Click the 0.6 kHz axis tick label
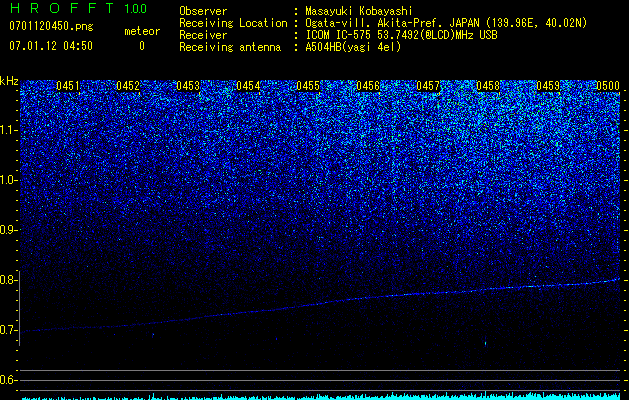This screenshot has width=629, height=400. (x=8, y=380)
